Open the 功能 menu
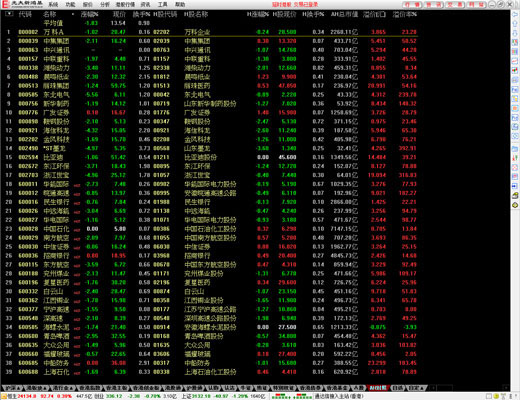Image resolution: width=520 pixels, height=400 pixels. [x=70, y=5]
